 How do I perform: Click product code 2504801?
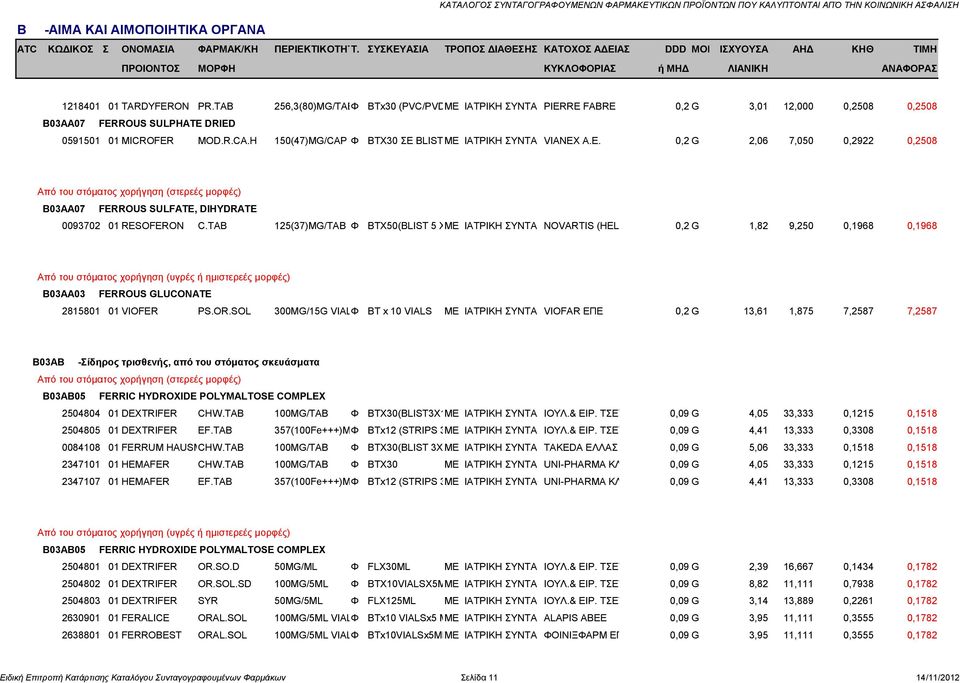(80, 567)
